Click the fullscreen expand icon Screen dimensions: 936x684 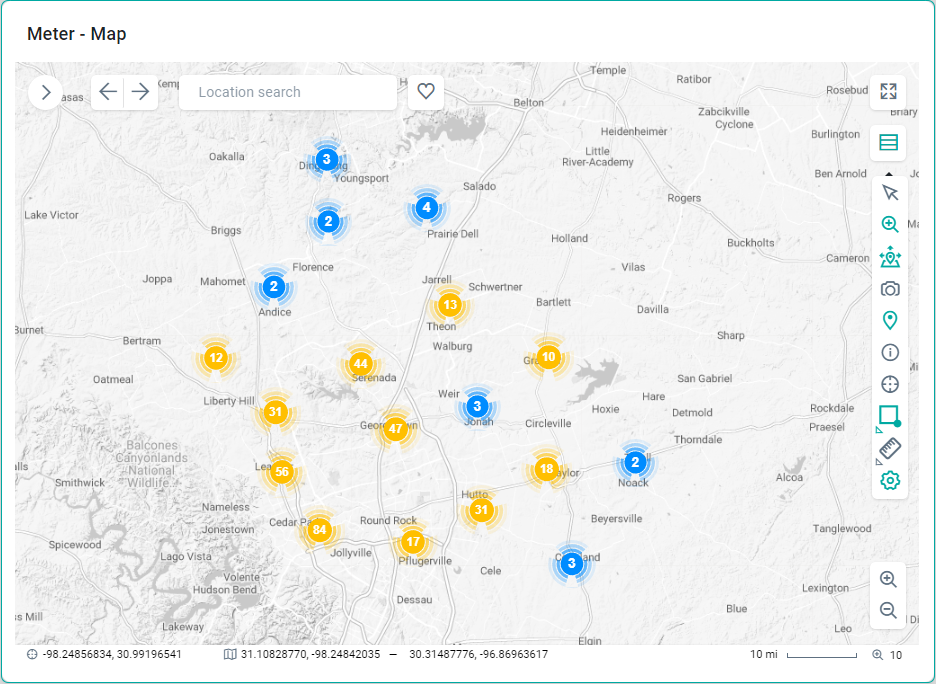pyautogui.click(x=888, y=92)
